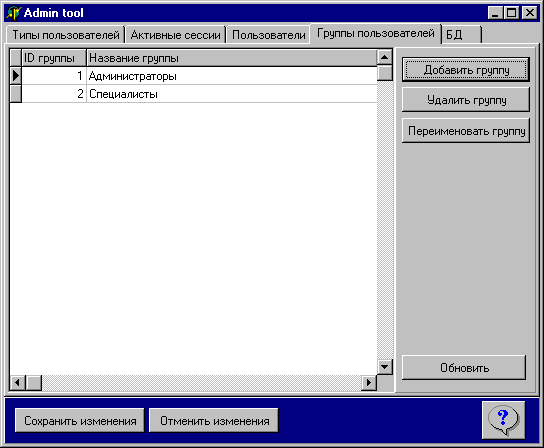Click Удалить группу button

click(466, 100)
